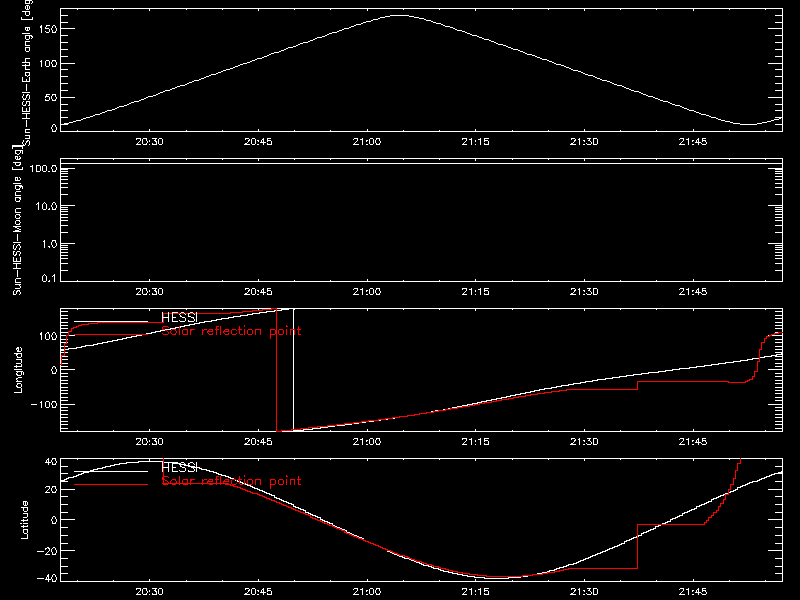Click Solar reflection point legend in Latitude plot
The height and width of the screenshot is (600, 800).
(x=231, y=481)
